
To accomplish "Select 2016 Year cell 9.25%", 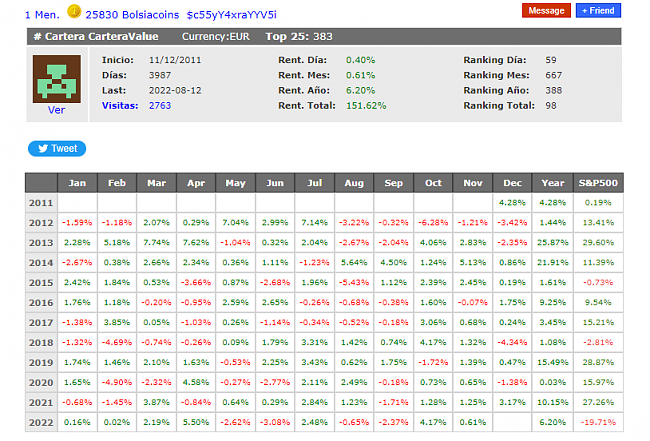I will [x=553, y=302].
